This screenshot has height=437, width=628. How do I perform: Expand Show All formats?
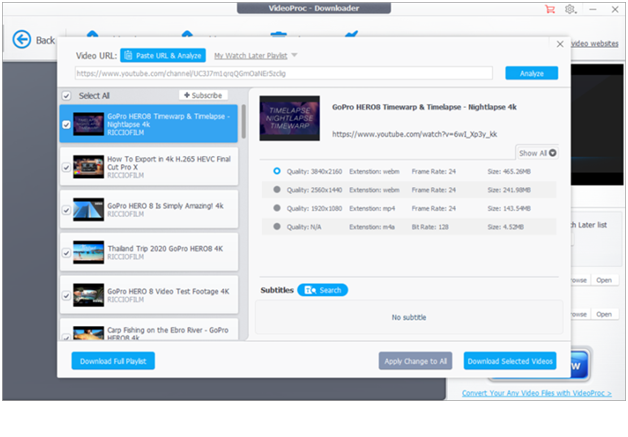point(537,153)
